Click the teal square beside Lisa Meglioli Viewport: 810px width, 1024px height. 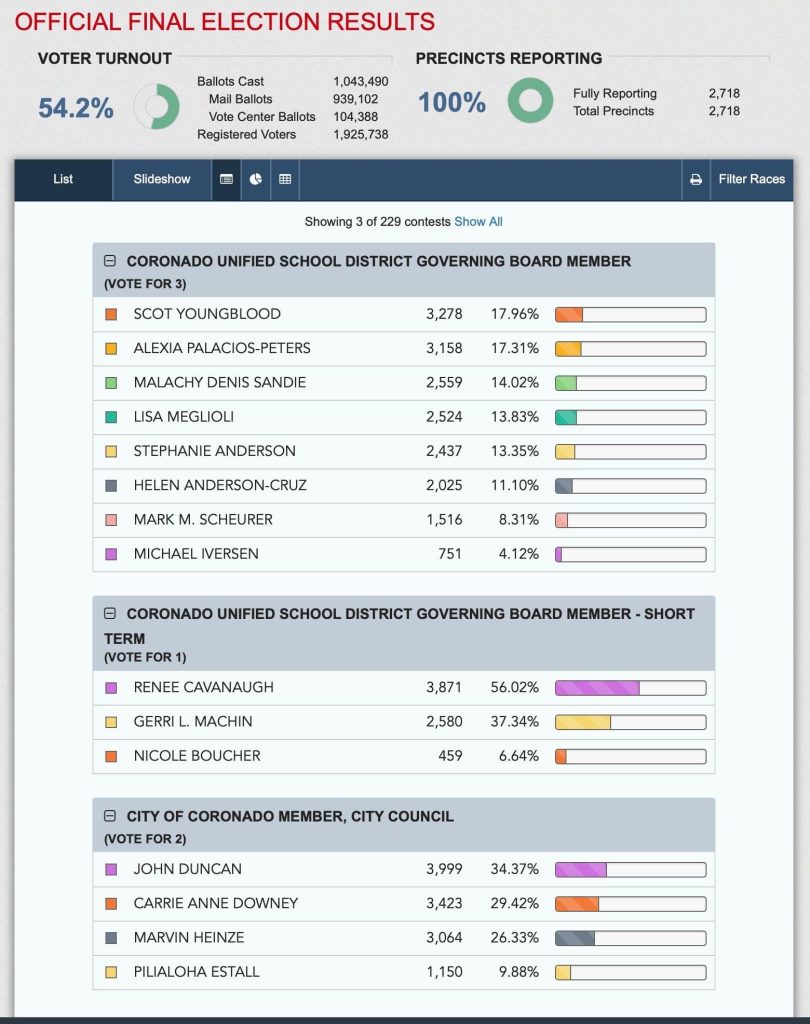tap(111, 417)
